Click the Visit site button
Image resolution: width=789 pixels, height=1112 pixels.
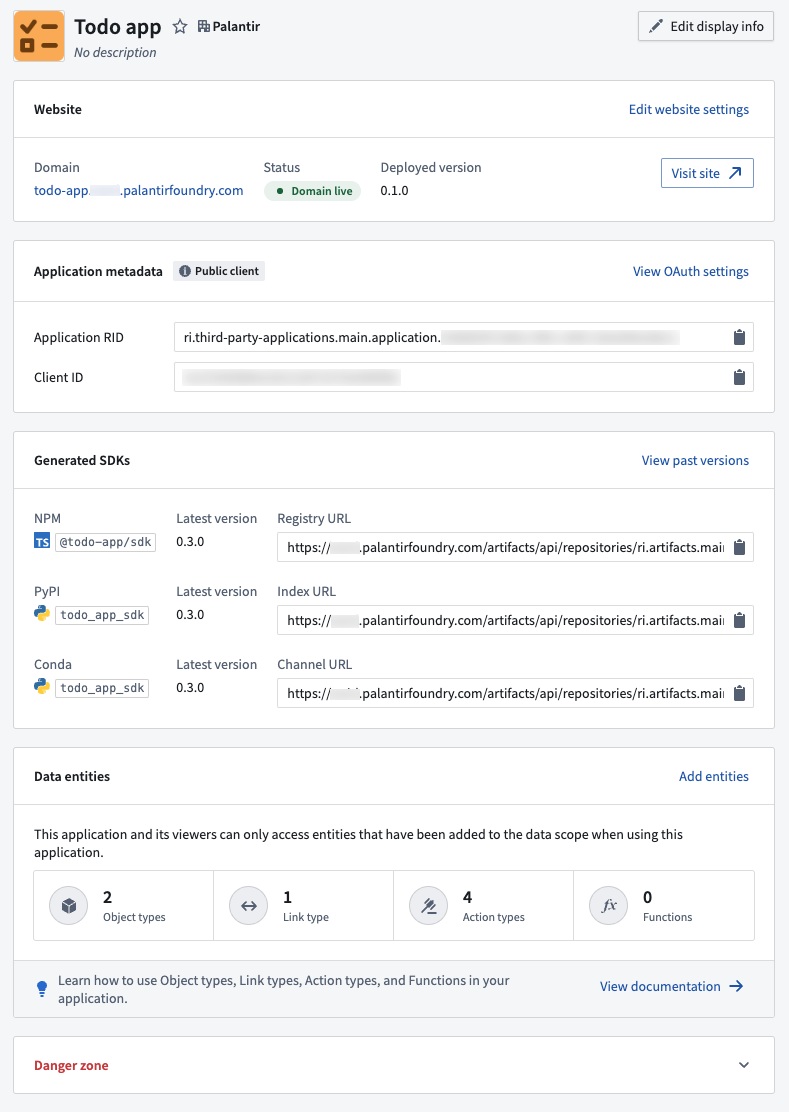(x=707, y=173)
